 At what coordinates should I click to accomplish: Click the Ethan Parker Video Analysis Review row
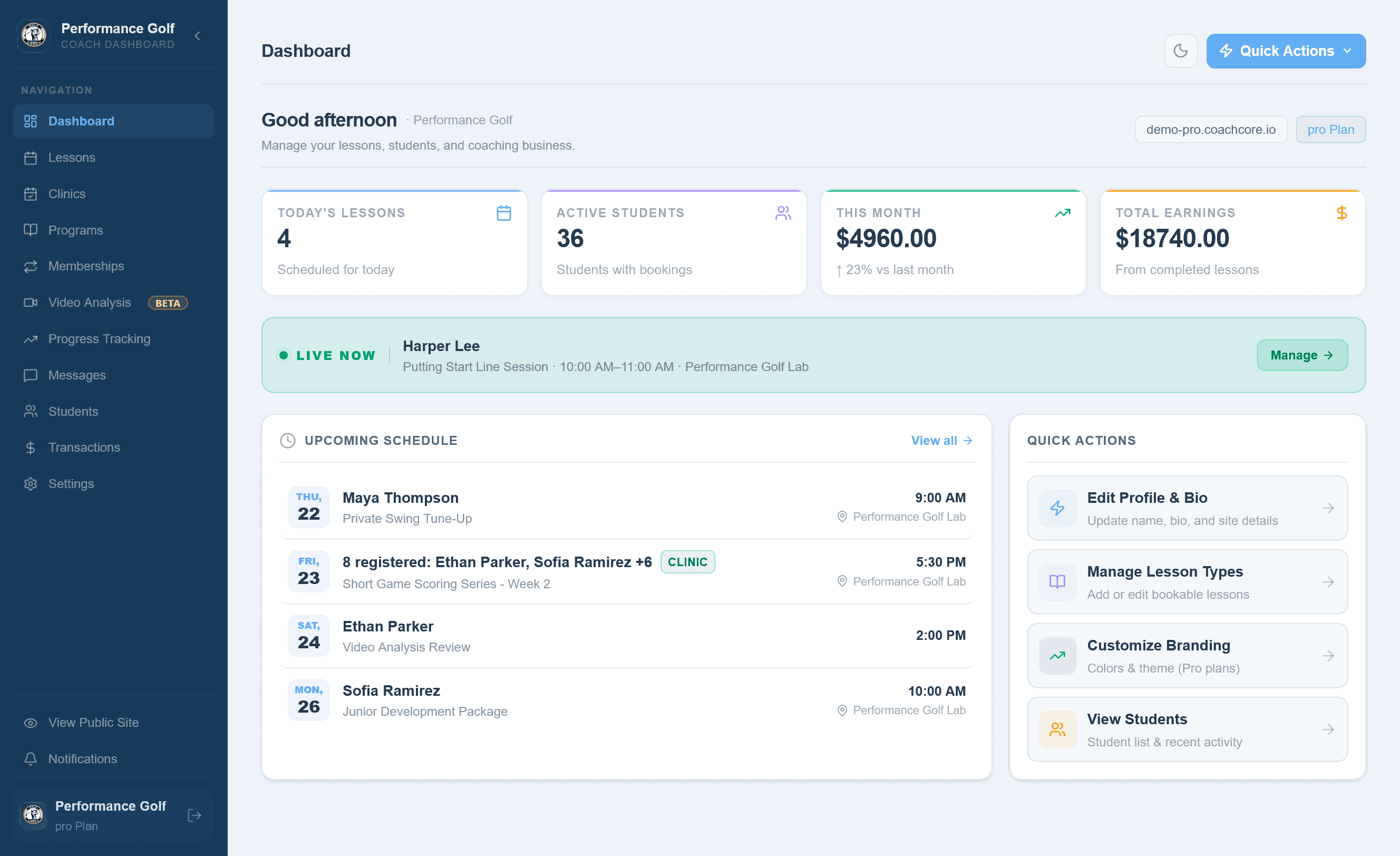click(626, 636)
